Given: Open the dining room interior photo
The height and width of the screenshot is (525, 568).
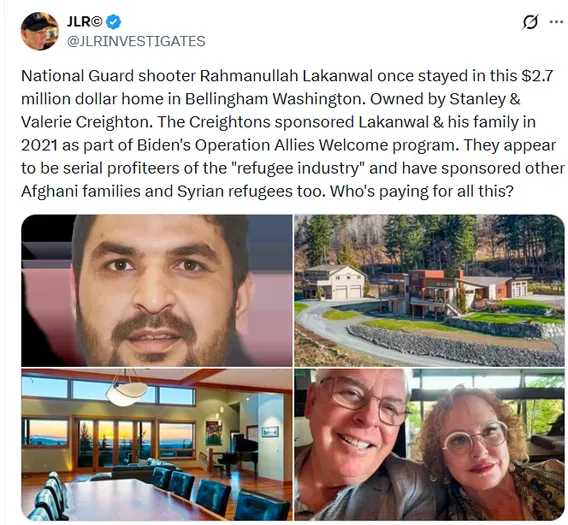Looking at the screenshot, I should pos(156,445).
